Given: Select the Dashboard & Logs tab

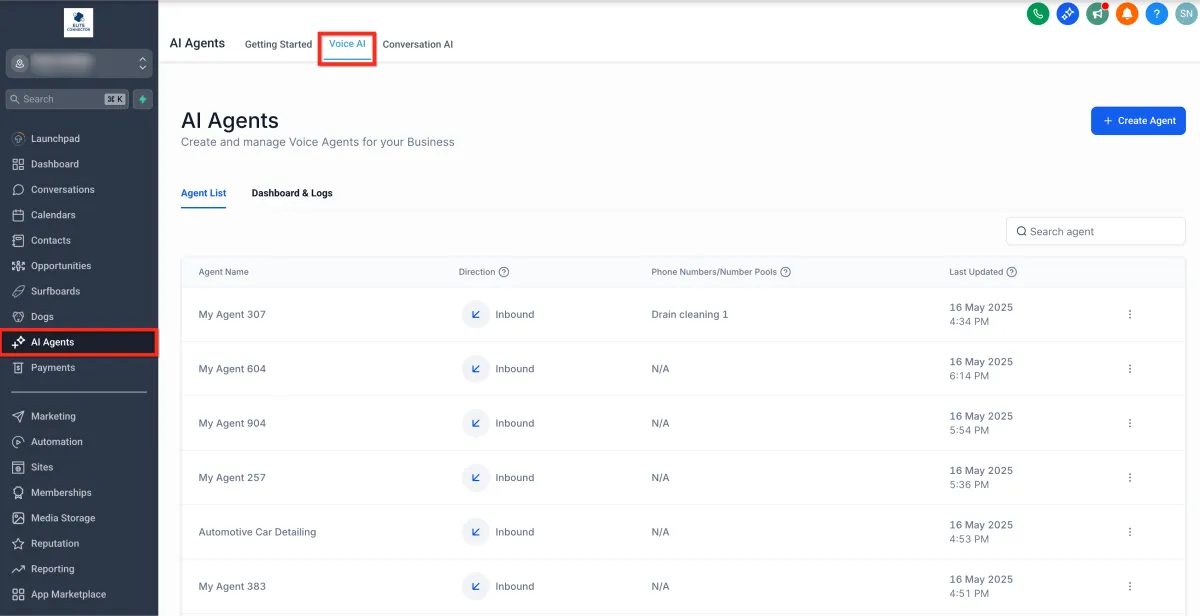Looking at the screenshot, I should (292, 193).
